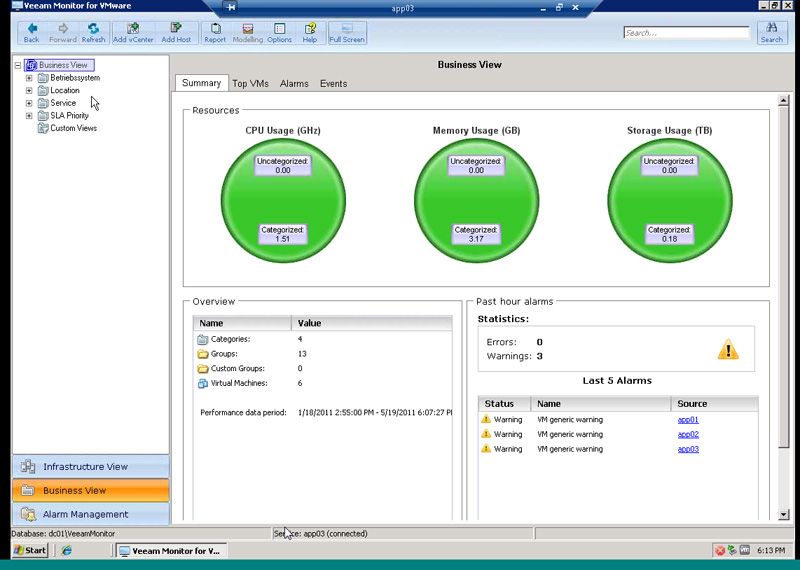The image size is (800, 570).
Task: Click scrollbar up arrow in summary pane
Action: (x=784, y=101)
